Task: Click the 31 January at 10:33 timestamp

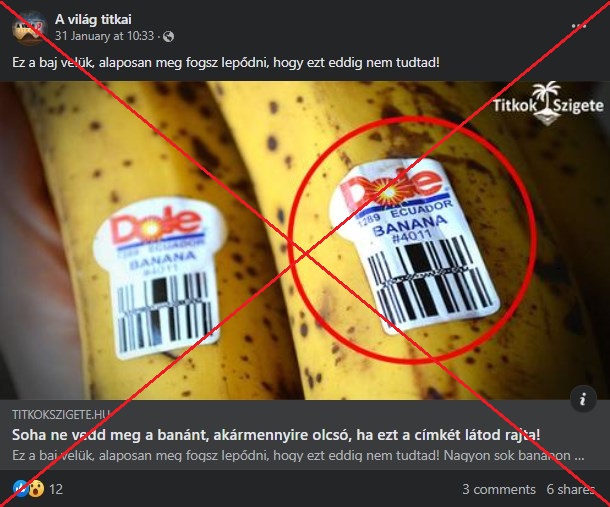Action: pos(104,36)
